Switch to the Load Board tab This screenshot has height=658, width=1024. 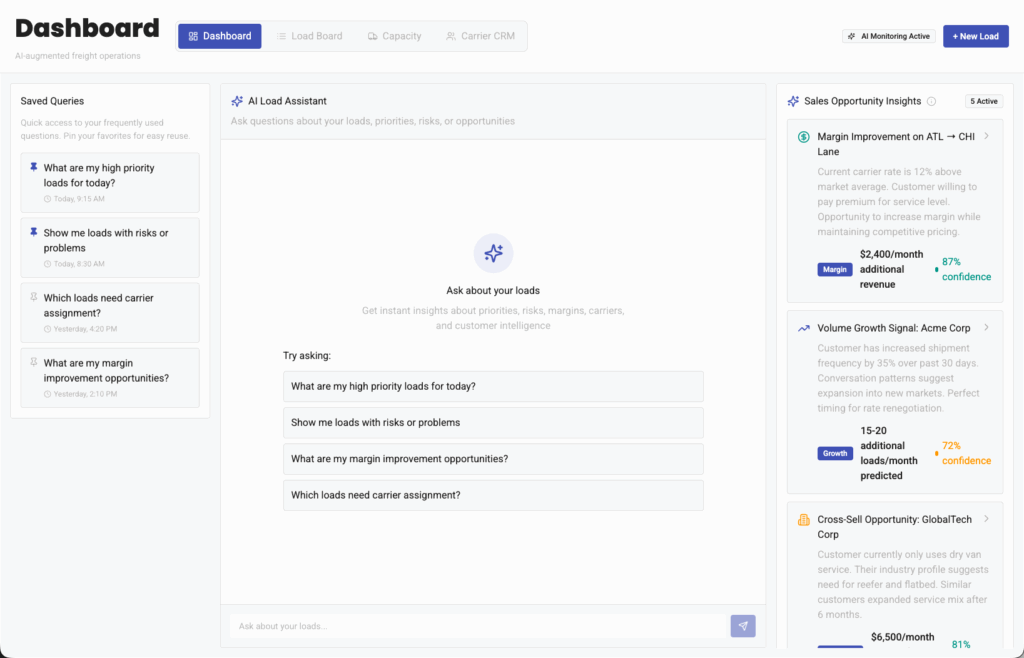[x=310, y=36]
